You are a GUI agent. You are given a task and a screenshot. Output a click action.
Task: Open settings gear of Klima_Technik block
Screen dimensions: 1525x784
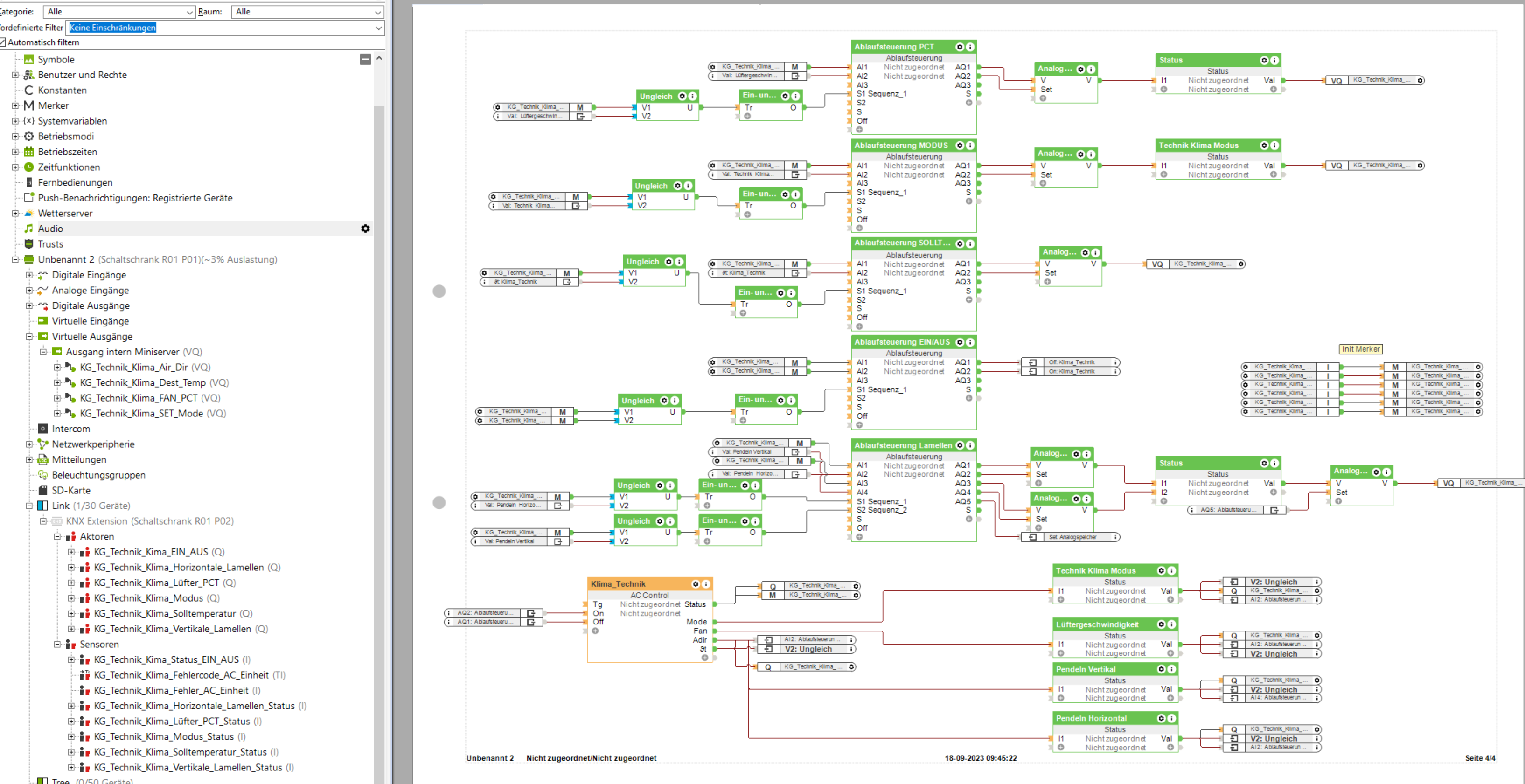click(696, 583)
